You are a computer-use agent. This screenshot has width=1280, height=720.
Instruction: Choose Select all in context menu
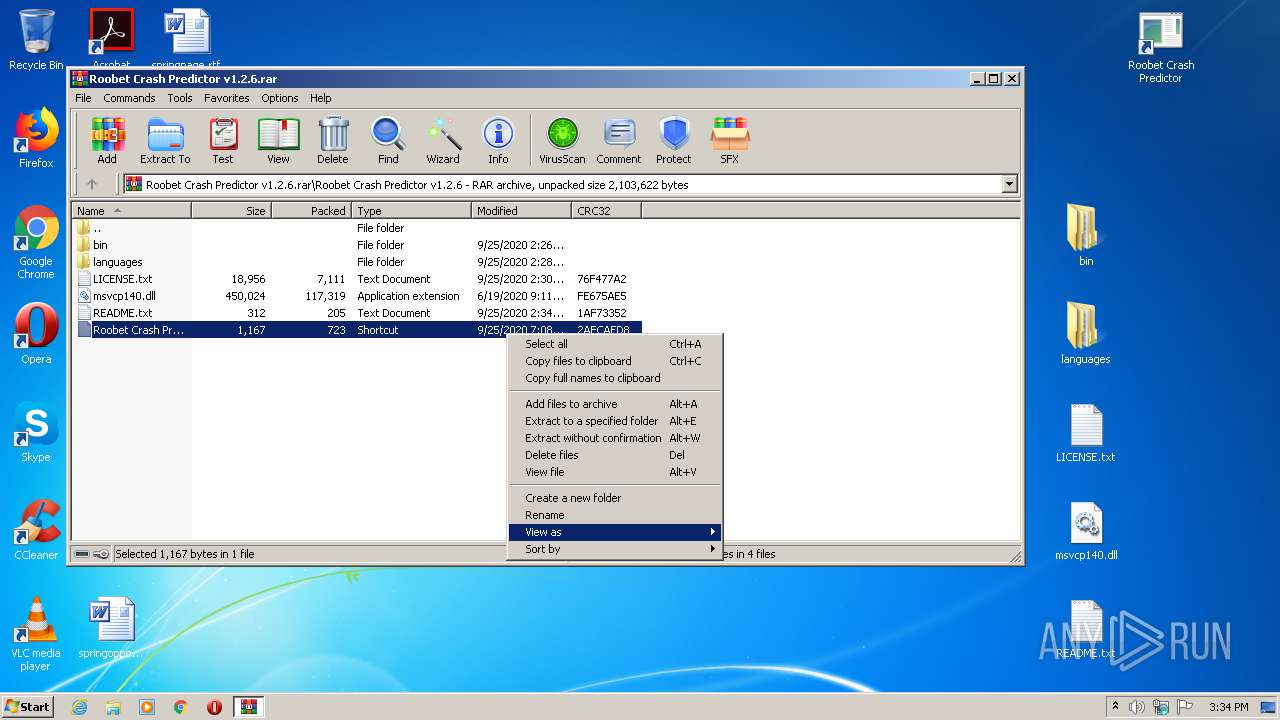tap(614, 344)
